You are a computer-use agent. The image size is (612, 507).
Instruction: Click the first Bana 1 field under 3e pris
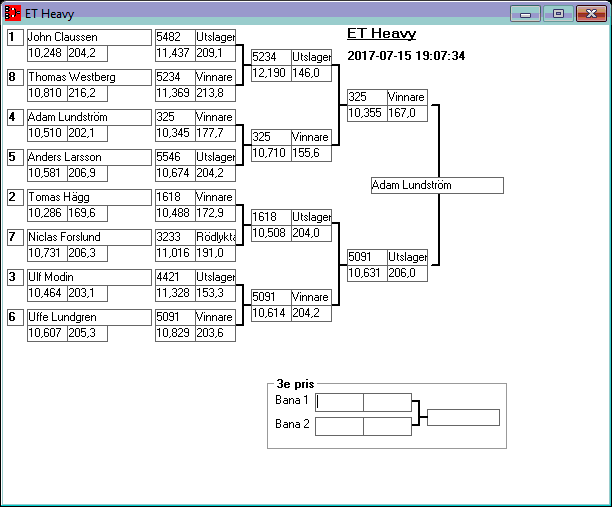pos(339,402)
